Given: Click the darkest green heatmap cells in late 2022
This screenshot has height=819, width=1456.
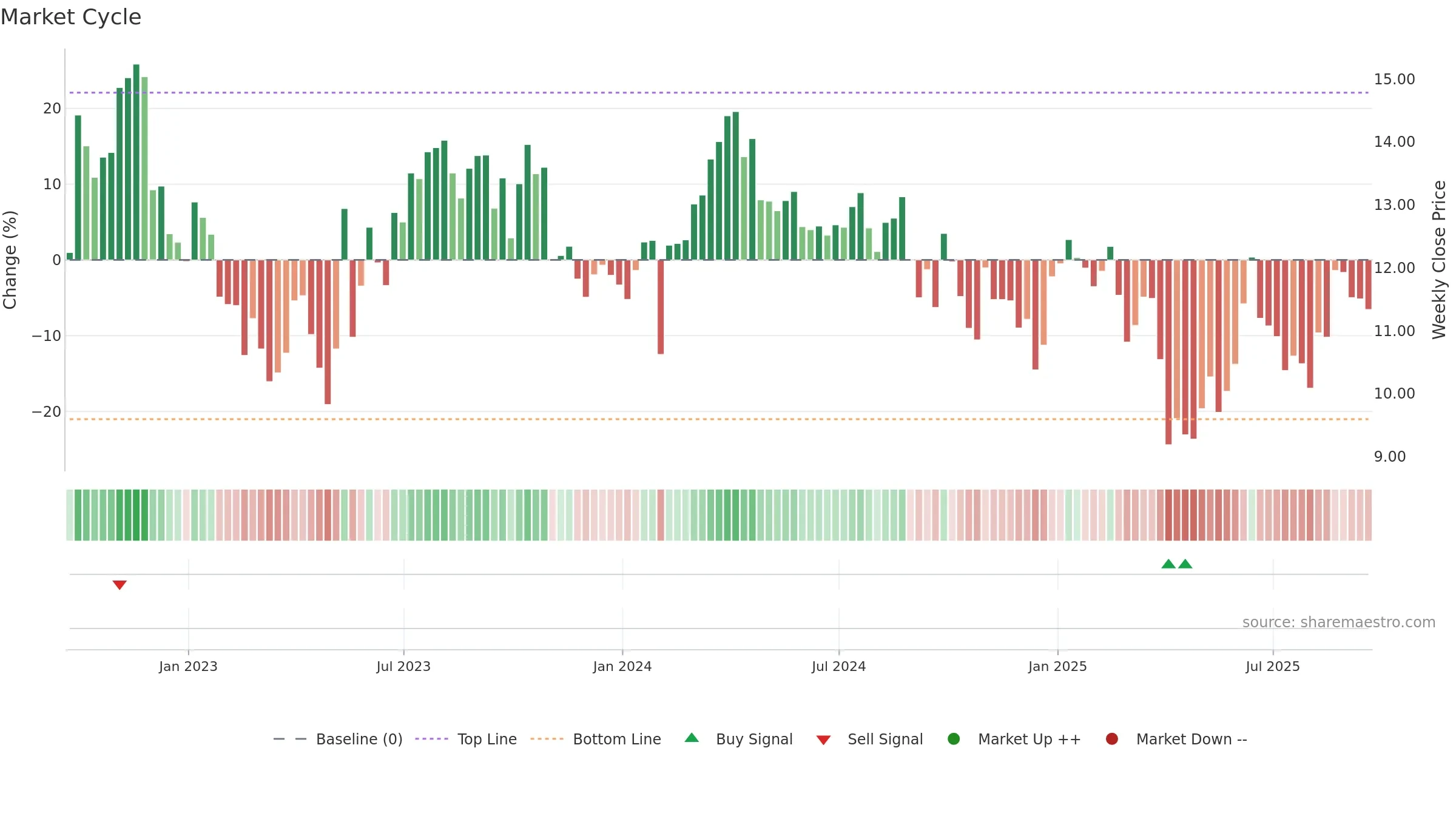Looking at the screenshot, I should [132, 515].
